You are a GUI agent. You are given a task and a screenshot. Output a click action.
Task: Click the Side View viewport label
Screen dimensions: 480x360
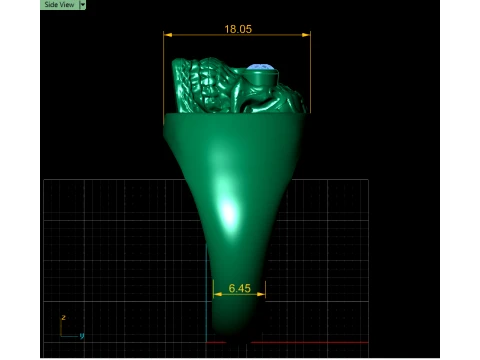(x=59, y=5)
